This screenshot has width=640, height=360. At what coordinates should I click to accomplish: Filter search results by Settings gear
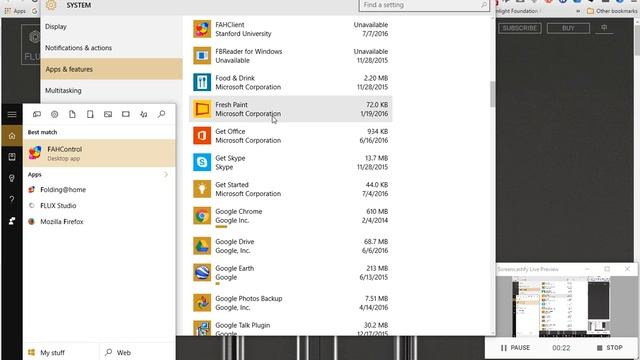(x=54, y=114)
